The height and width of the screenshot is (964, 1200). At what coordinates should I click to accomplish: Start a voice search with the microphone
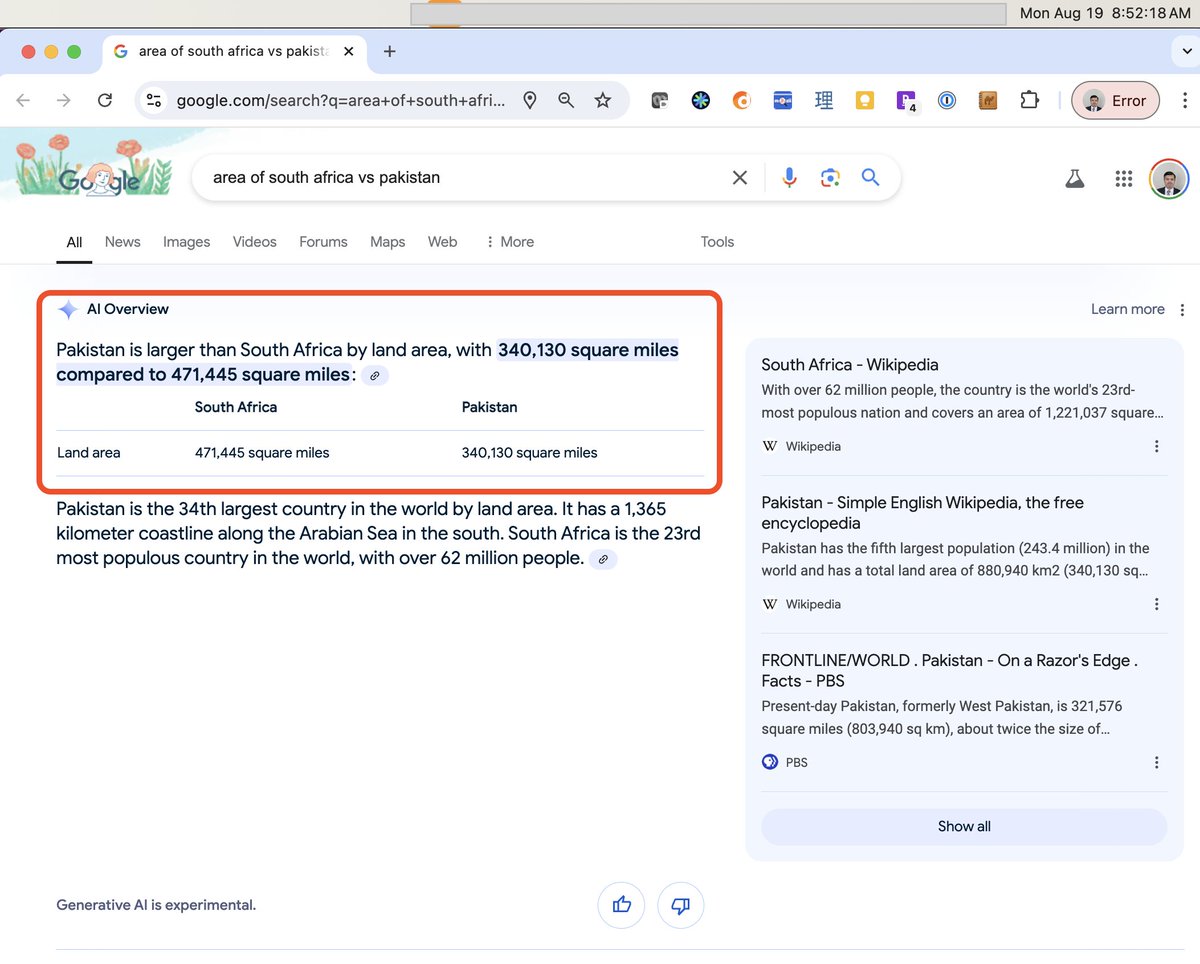(x=789, y=177)
